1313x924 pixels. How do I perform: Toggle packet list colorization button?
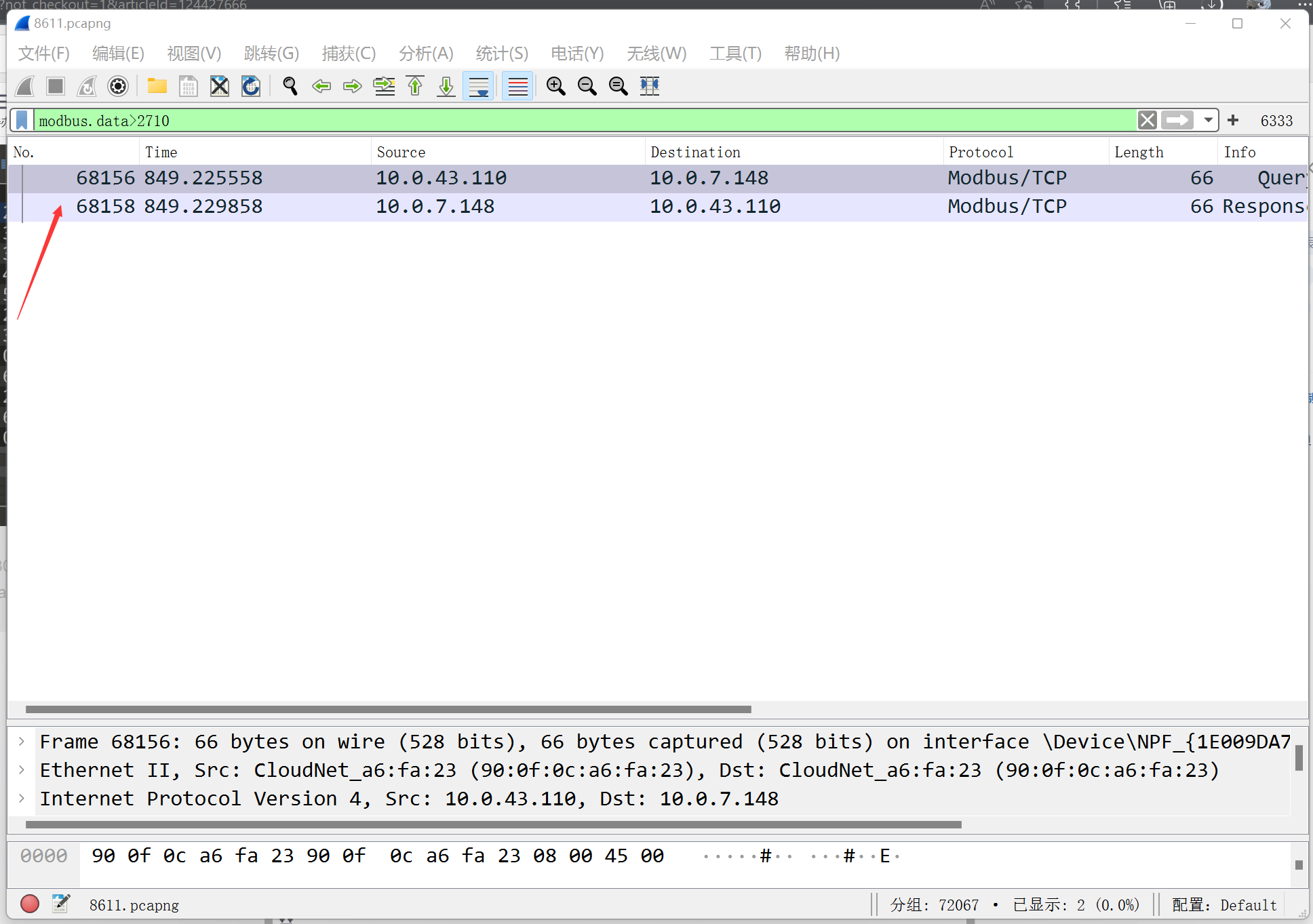click(517, 86)
